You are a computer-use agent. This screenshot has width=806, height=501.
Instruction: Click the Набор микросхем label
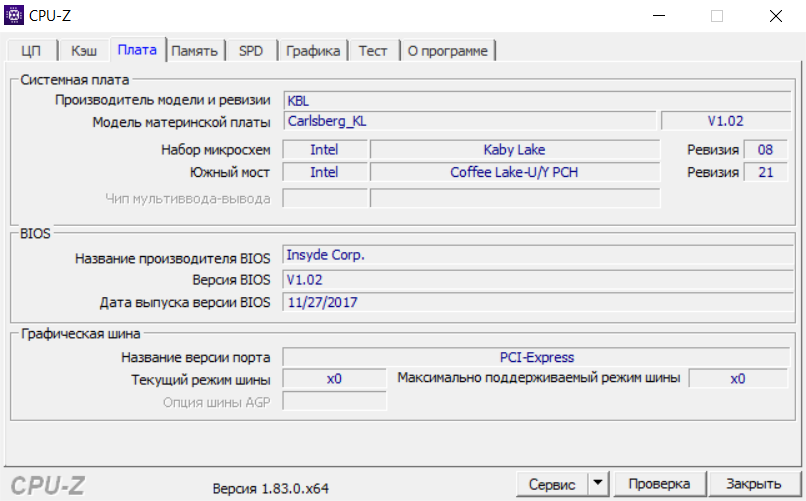click(215, 150)
